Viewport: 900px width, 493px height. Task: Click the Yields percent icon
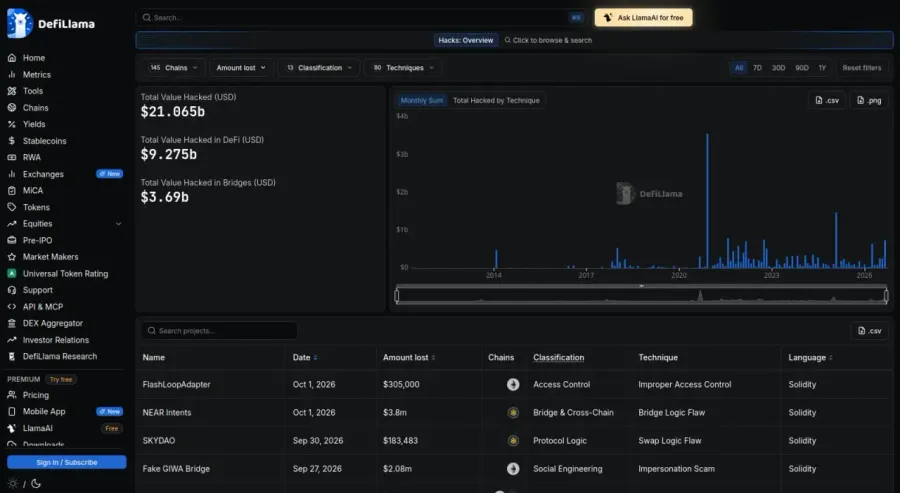(x=11, y=124)
